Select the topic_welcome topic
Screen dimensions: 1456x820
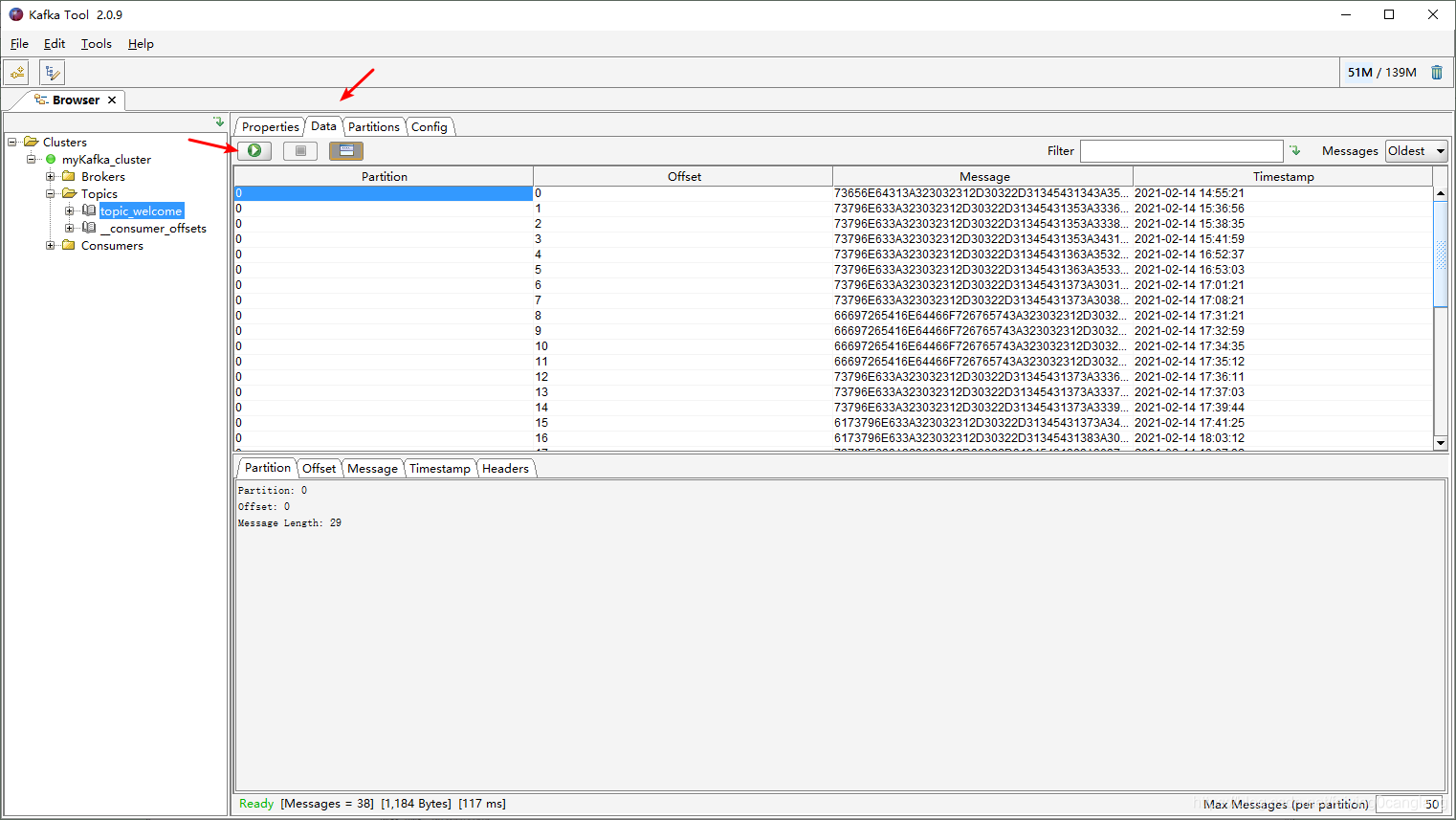coord(141,211)
